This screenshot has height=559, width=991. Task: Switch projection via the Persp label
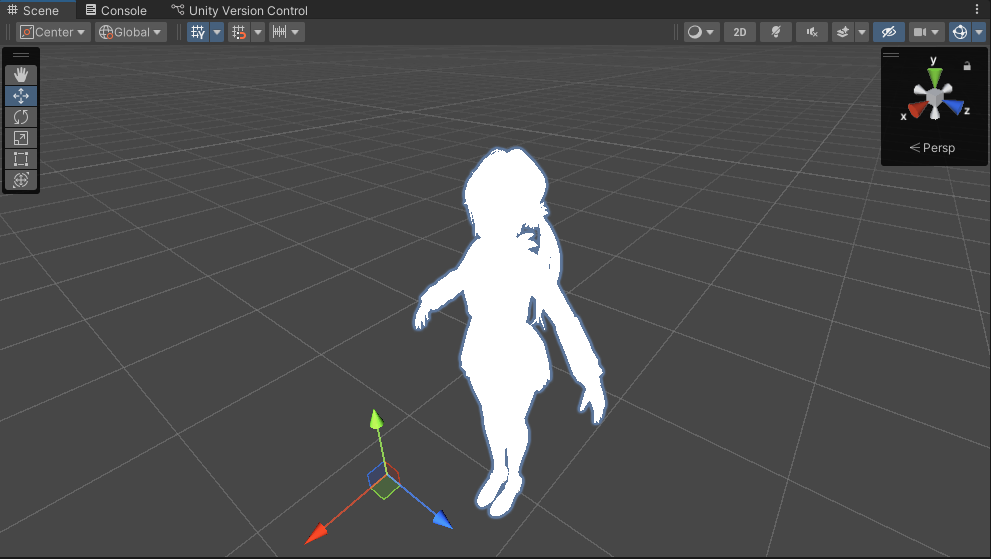[x=932, y=147]
